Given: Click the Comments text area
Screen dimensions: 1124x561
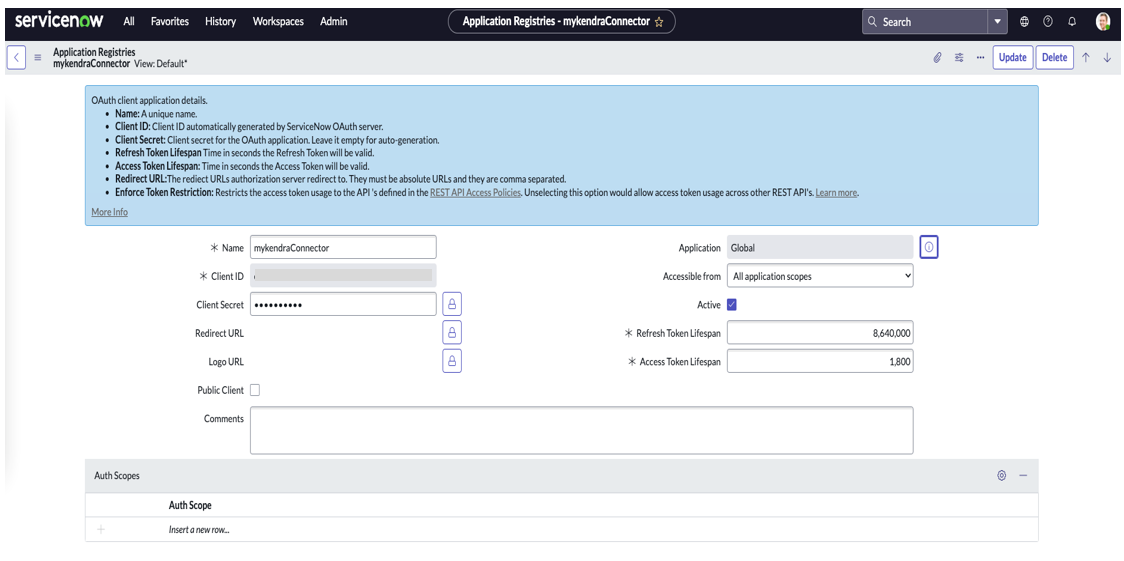Looking at the screenshot, I should click(x=581, y=430).
